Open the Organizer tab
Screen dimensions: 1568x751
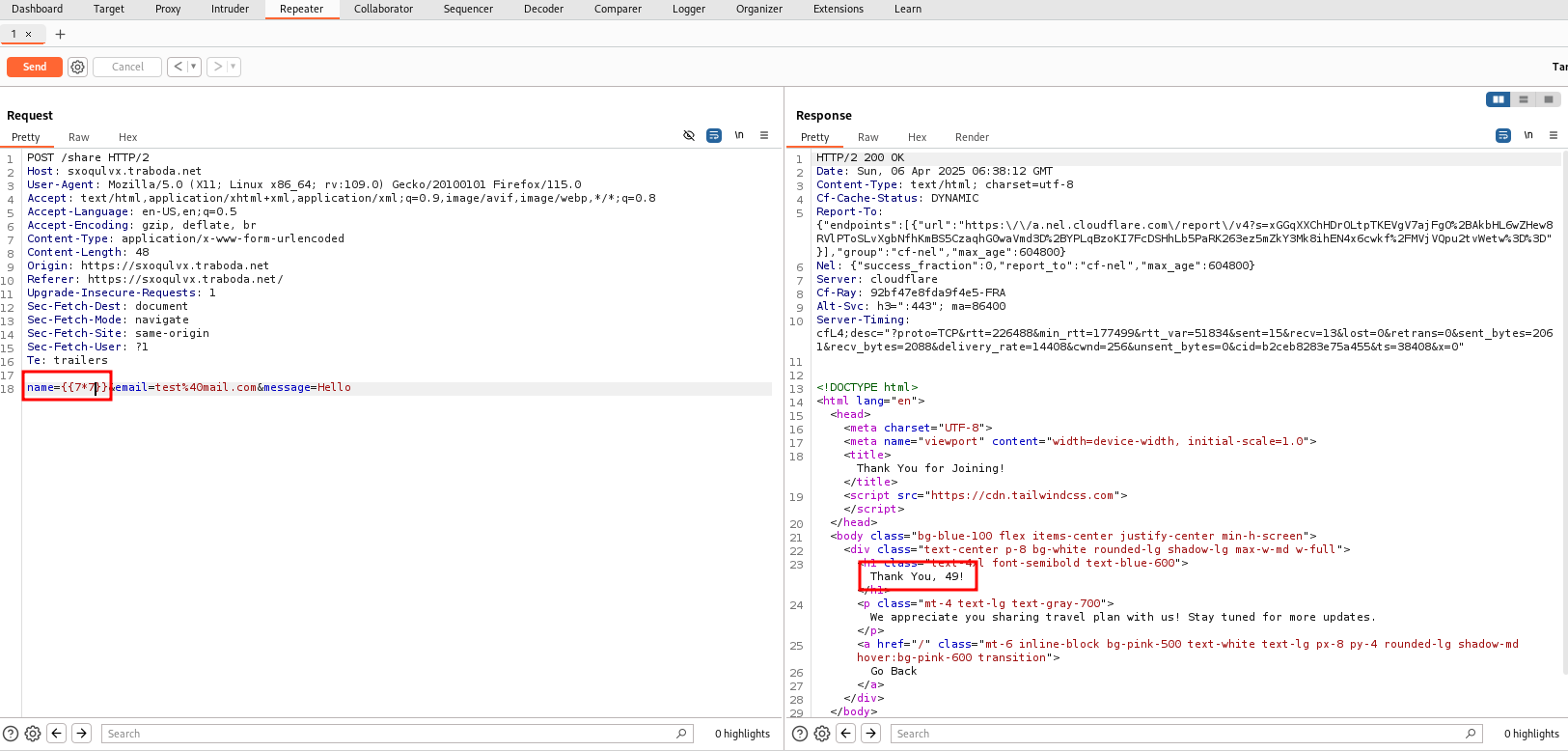click(759, 9)
